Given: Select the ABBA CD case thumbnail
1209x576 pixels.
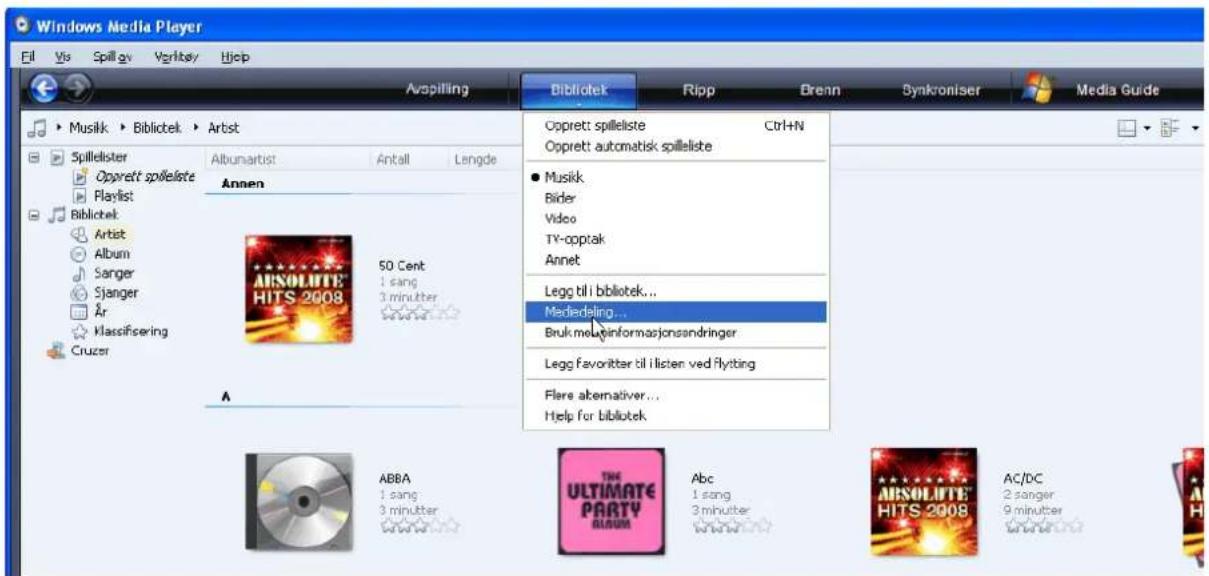Looking at the screenshot, I should coord(298,500).
